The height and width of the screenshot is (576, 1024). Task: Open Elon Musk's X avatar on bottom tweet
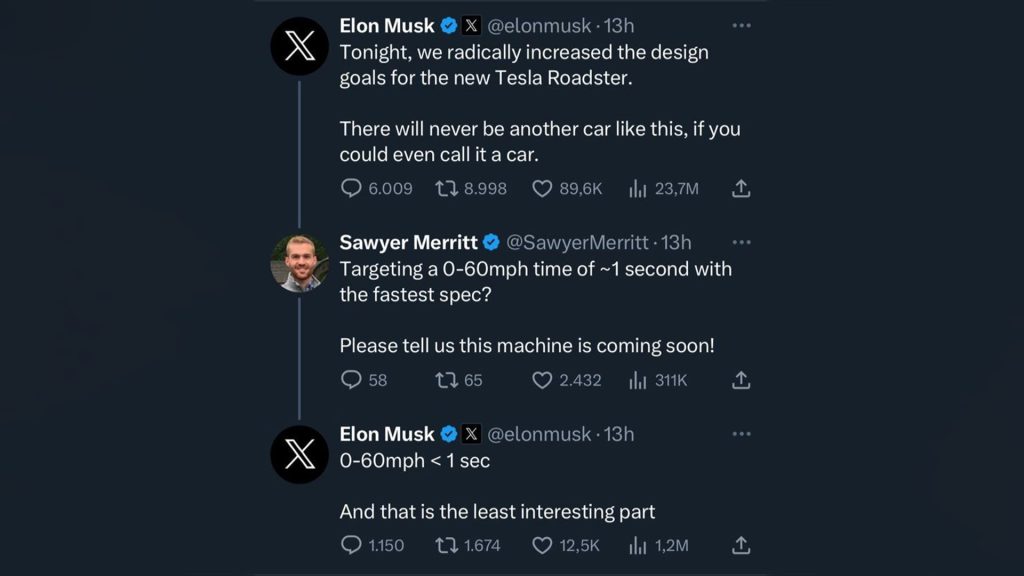300,454
